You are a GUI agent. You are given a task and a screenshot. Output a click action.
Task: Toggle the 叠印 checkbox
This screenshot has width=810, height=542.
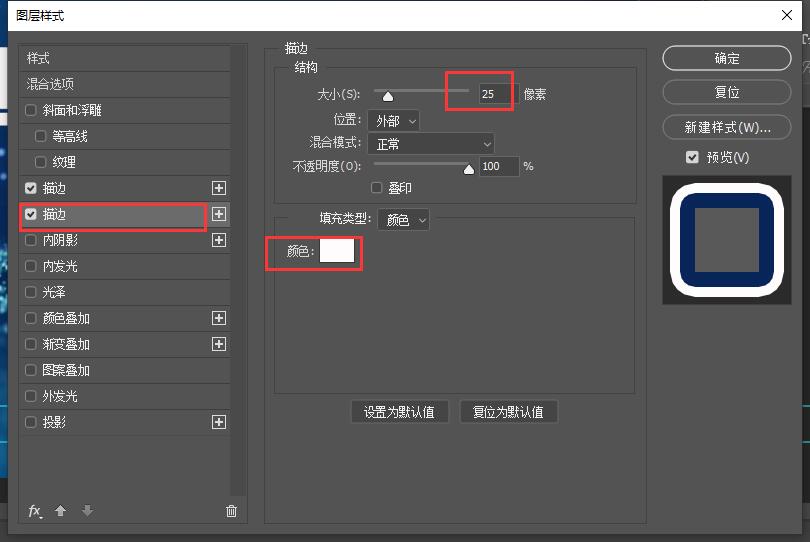click(377, 188)
